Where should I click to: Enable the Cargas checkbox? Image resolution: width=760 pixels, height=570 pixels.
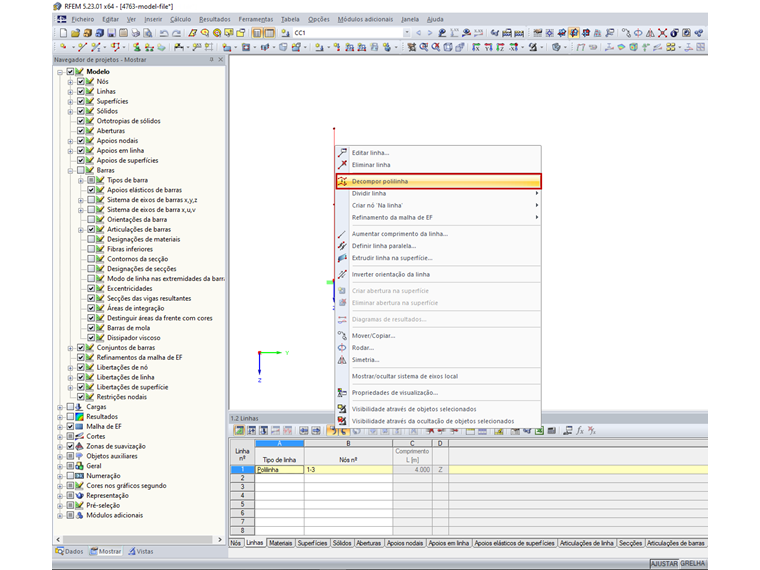pos(70,407)
